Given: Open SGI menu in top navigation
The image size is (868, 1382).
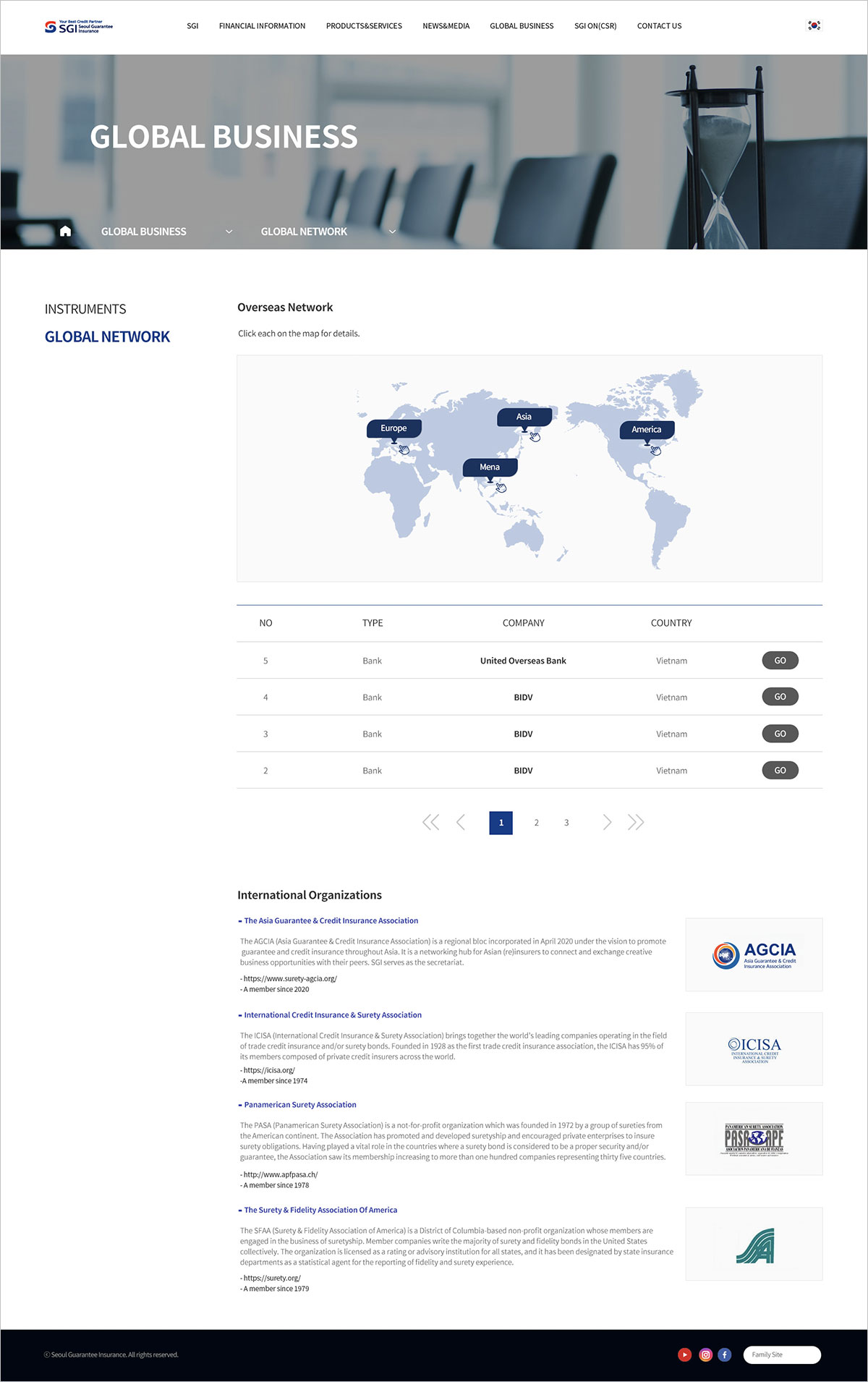Looking at the screenshot, I should pos(192,26).
